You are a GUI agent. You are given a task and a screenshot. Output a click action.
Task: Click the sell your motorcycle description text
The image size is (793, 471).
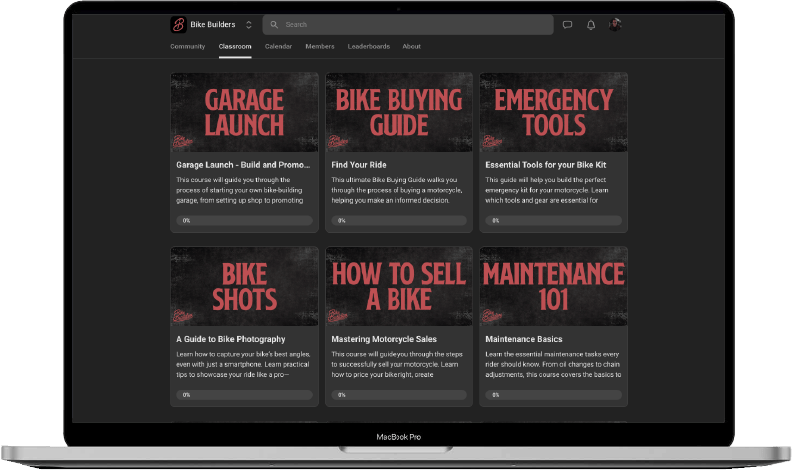(x=397, y=364)
